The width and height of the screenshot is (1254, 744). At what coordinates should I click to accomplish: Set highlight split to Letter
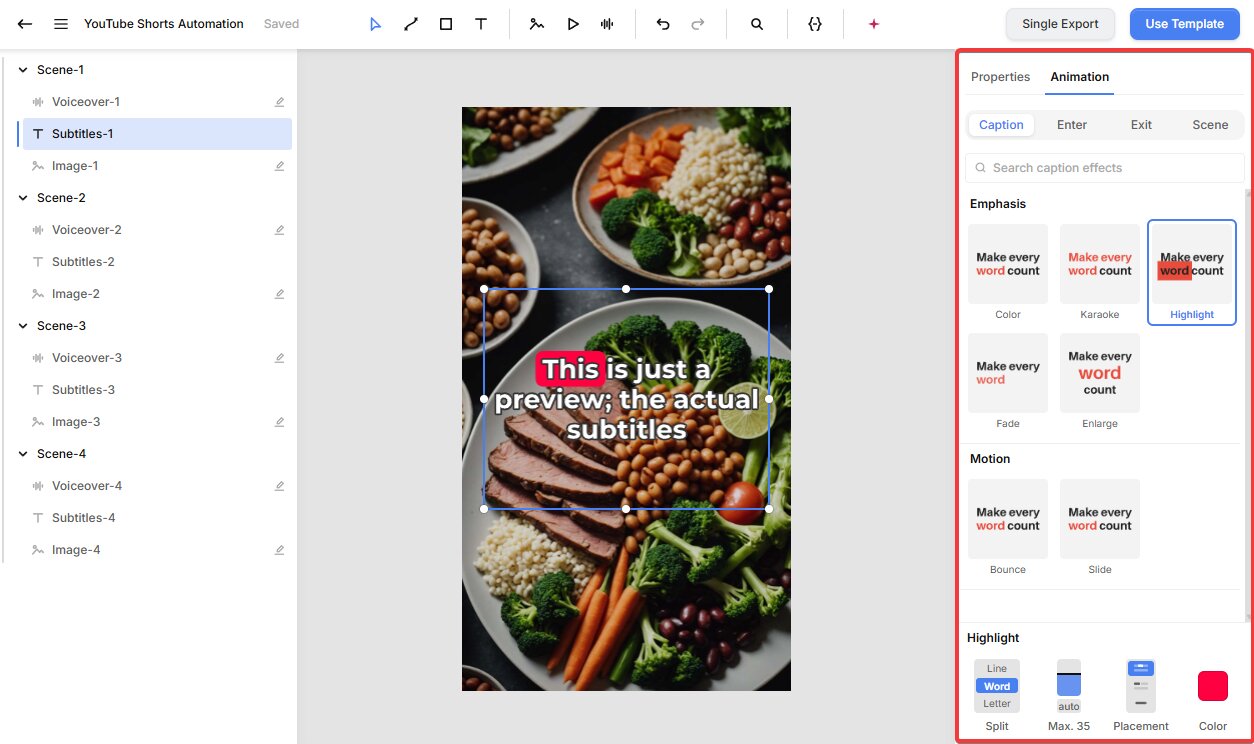[997, 703]
